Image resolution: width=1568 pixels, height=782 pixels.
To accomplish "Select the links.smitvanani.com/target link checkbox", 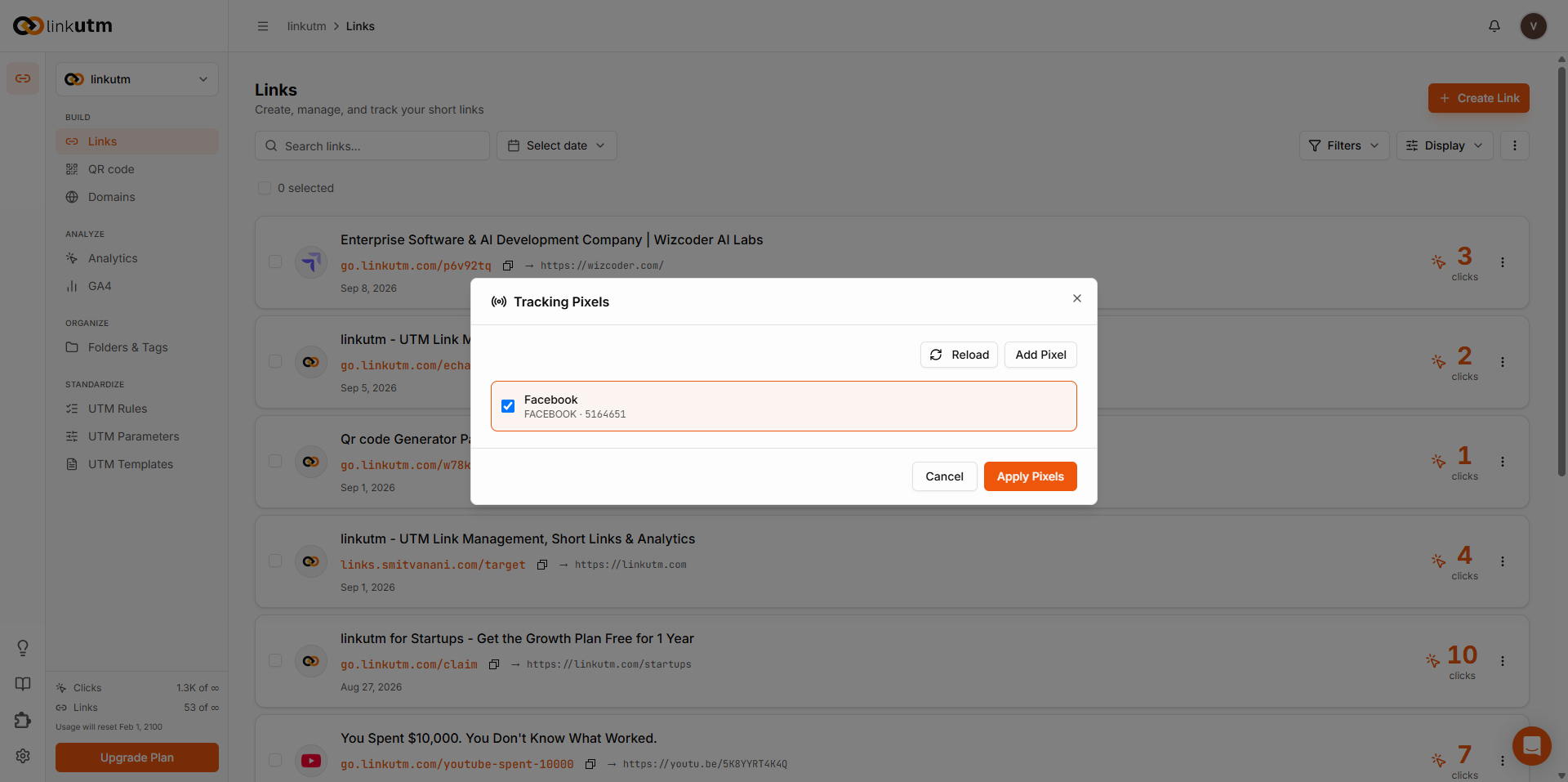I will point(275,561).
